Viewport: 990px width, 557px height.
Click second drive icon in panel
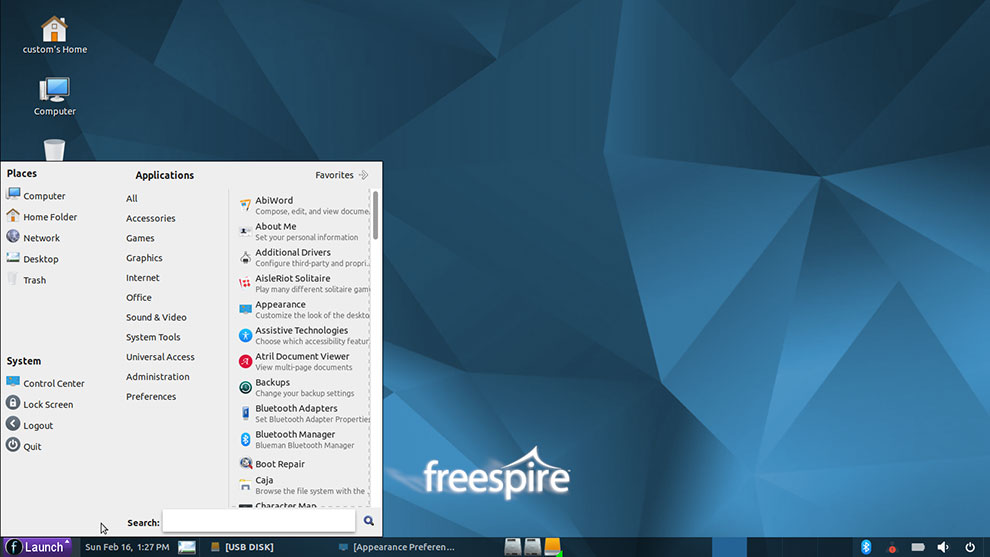[532, 547]
